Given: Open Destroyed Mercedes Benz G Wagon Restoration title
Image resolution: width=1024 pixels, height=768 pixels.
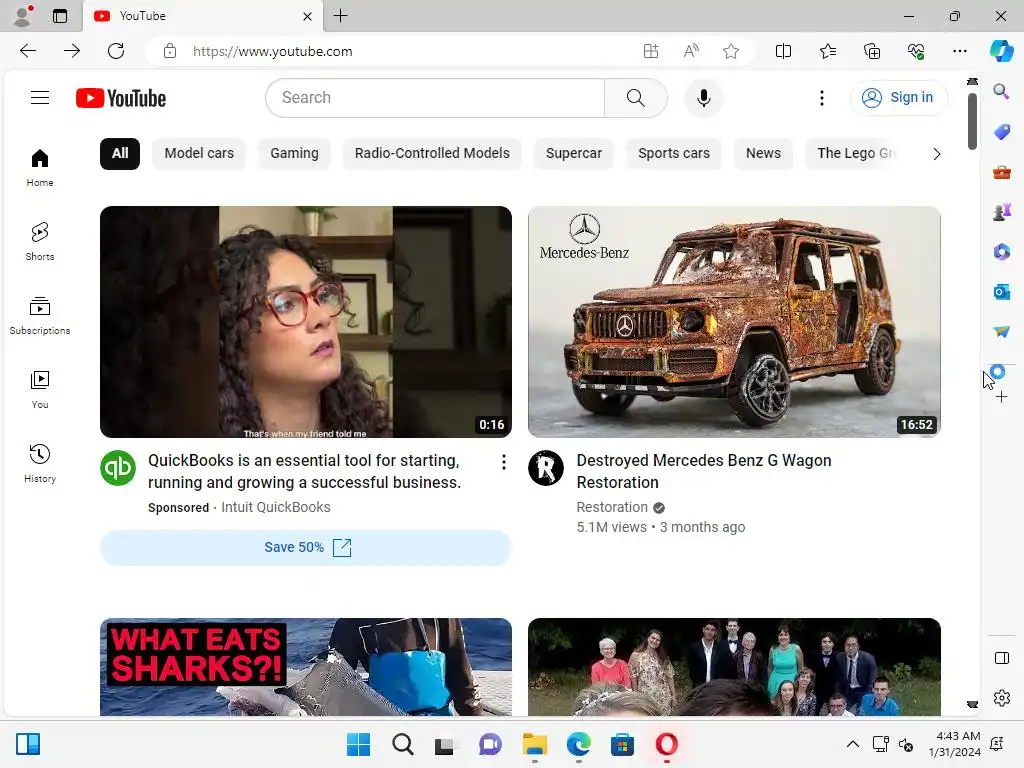Looking at the screenshot, I should click(703, 472).
